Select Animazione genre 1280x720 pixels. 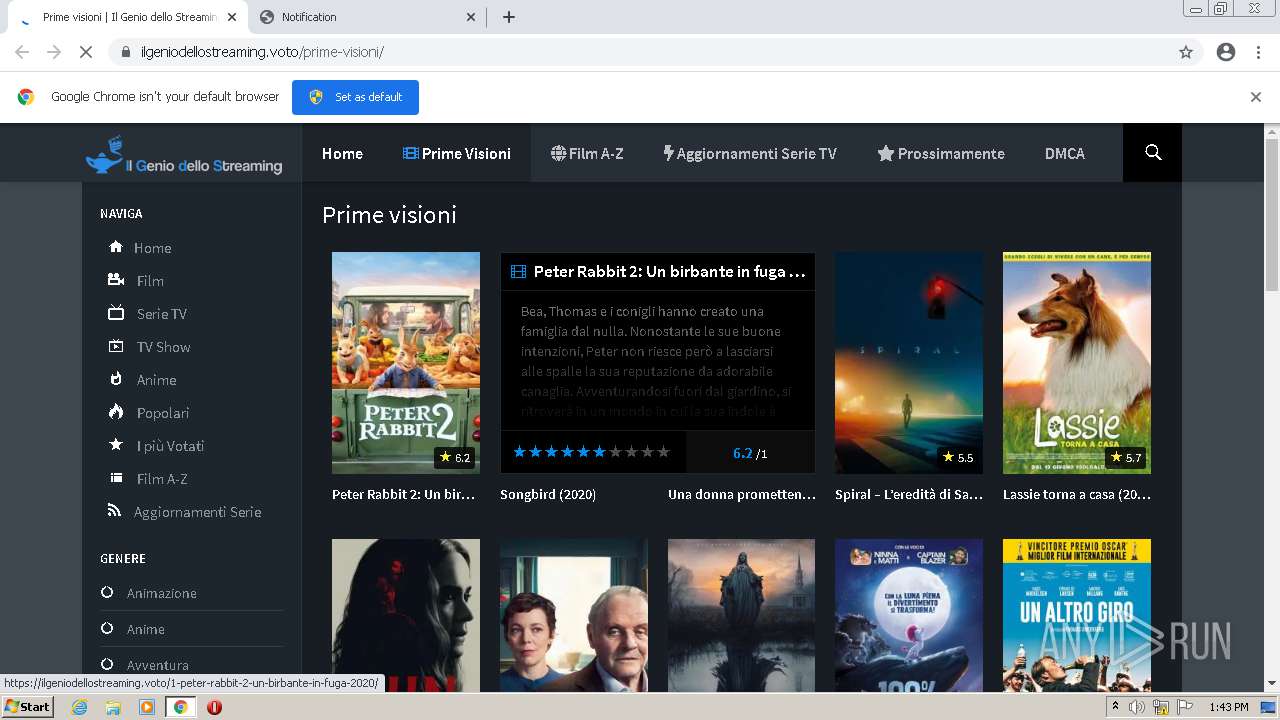point(161,593)
